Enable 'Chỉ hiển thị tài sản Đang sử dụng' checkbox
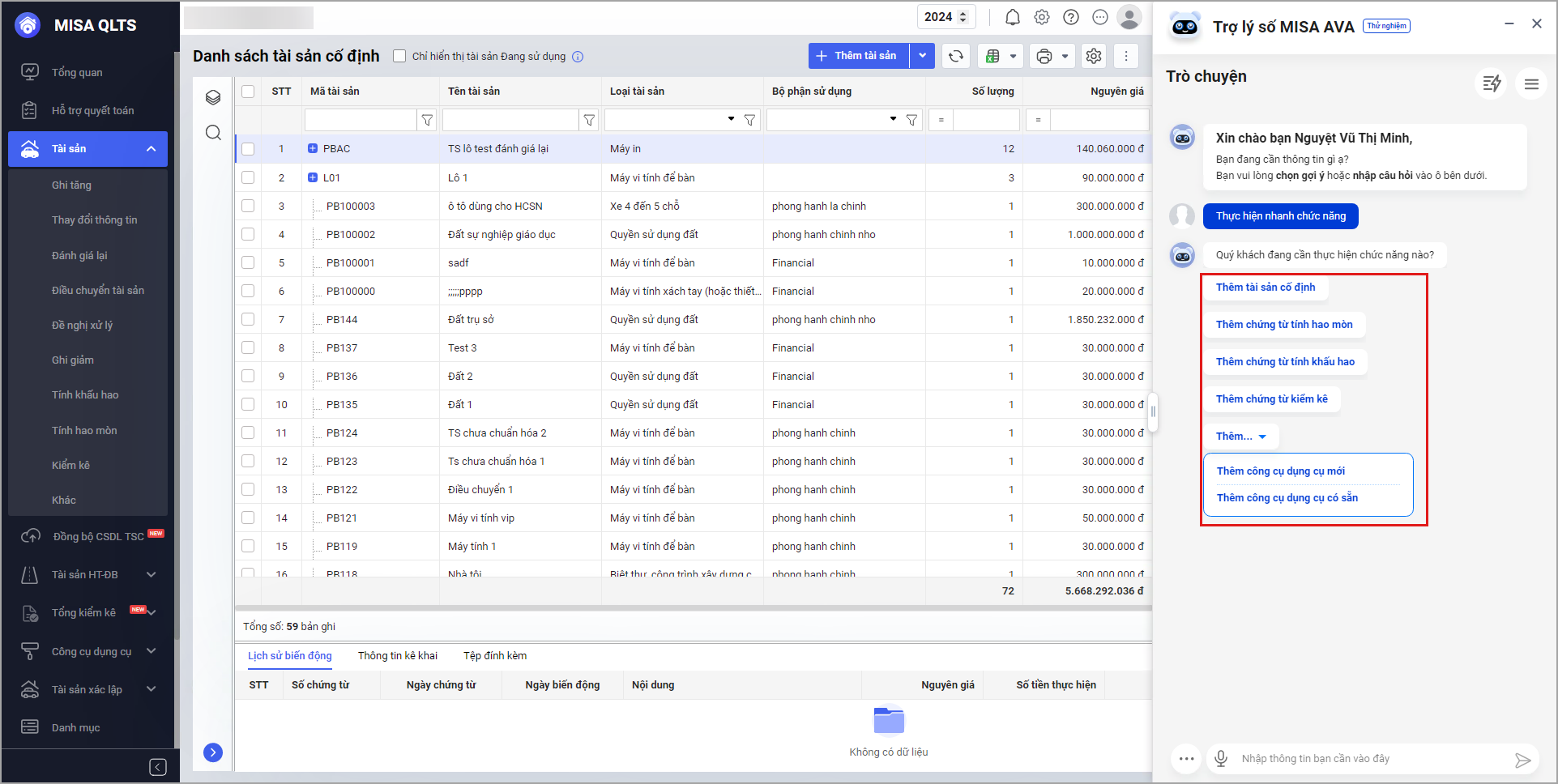The image size is (1558, 784). pos(399,56)
